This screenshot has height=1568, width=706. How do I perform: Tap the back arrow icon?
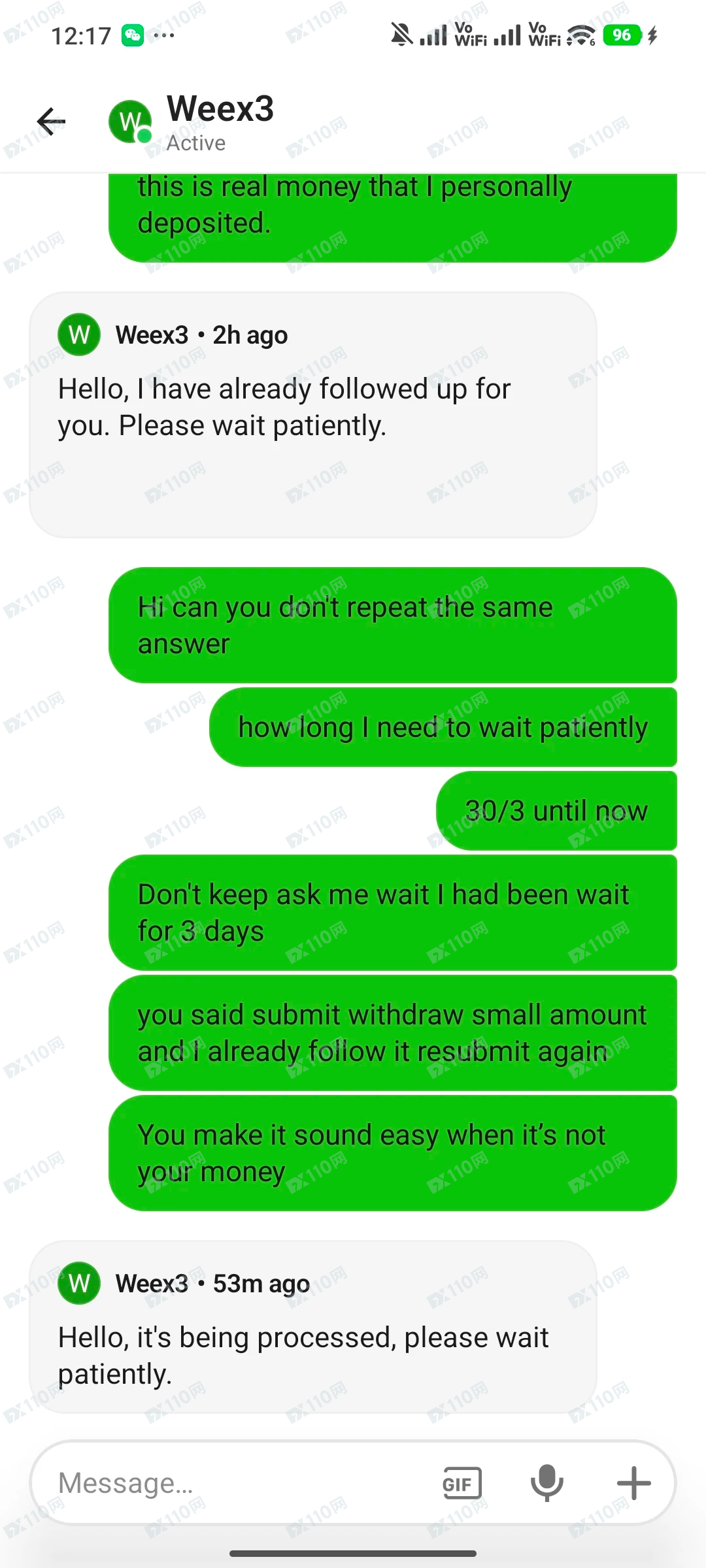pos(51,122)
